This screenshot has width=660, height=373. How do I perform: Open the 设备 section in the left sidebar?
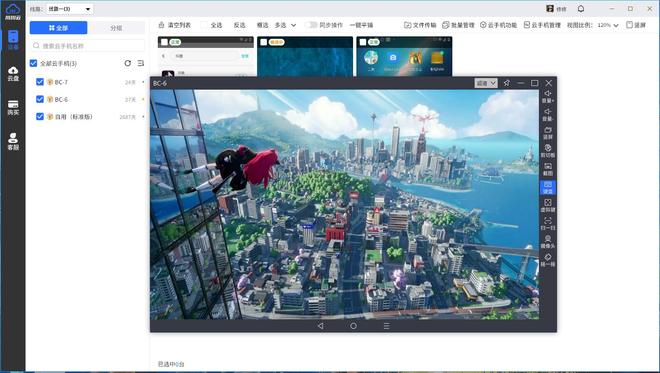click(13, 40)
